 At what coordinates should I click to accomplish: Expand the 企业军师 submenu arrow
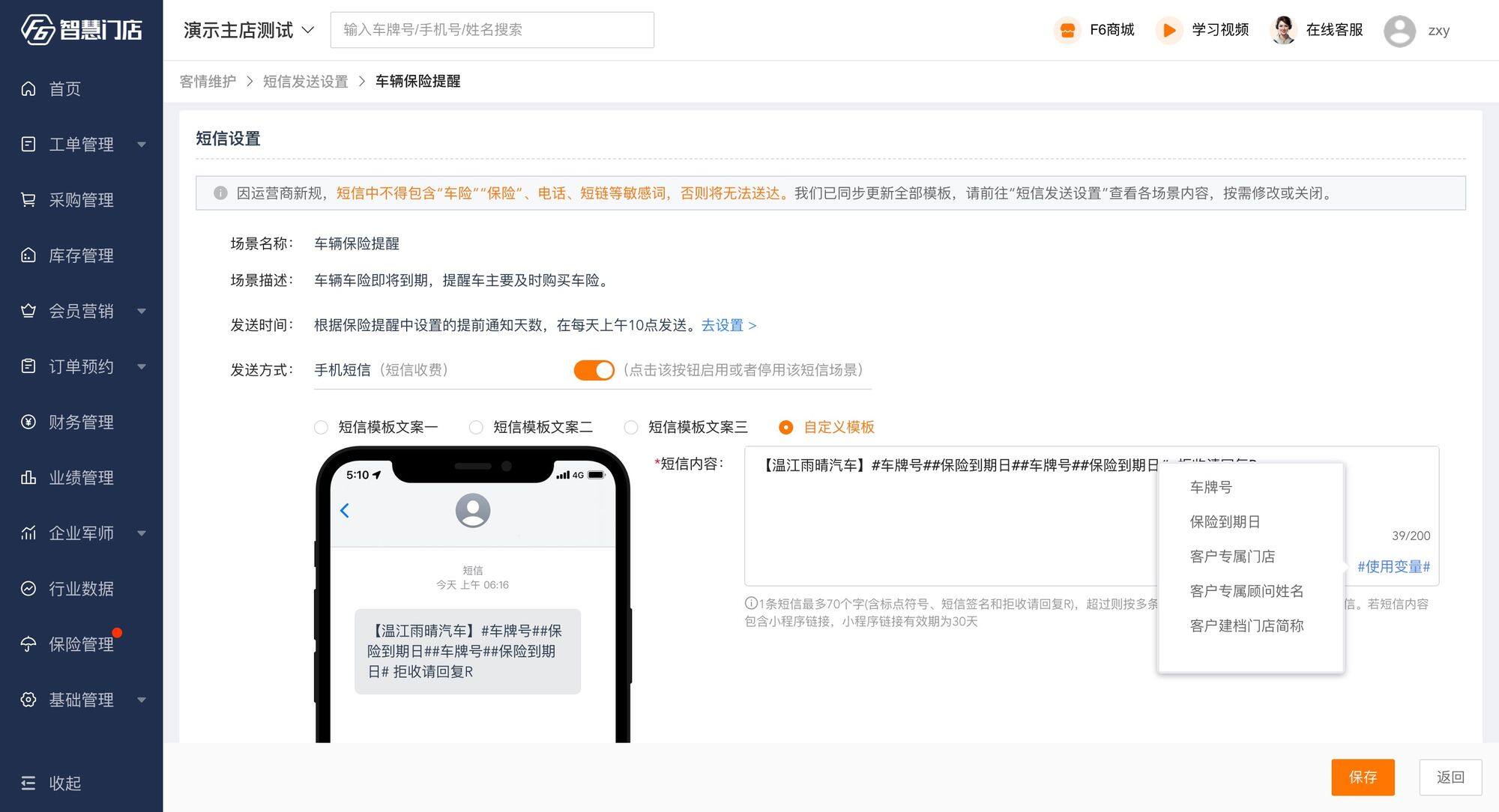pyautogui.click(x=142, y=533)
